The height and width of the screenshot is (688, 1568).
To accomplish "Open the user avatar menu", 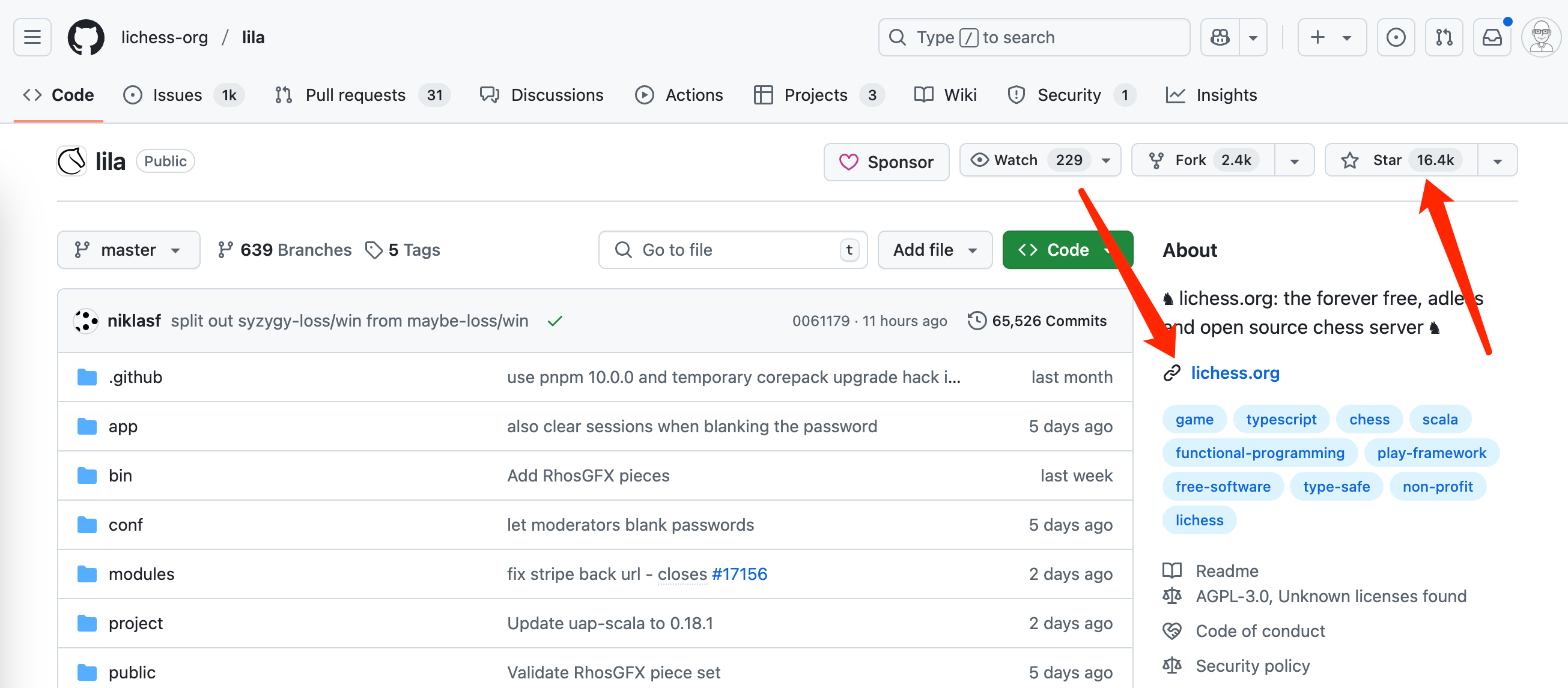I will 1541,37.
